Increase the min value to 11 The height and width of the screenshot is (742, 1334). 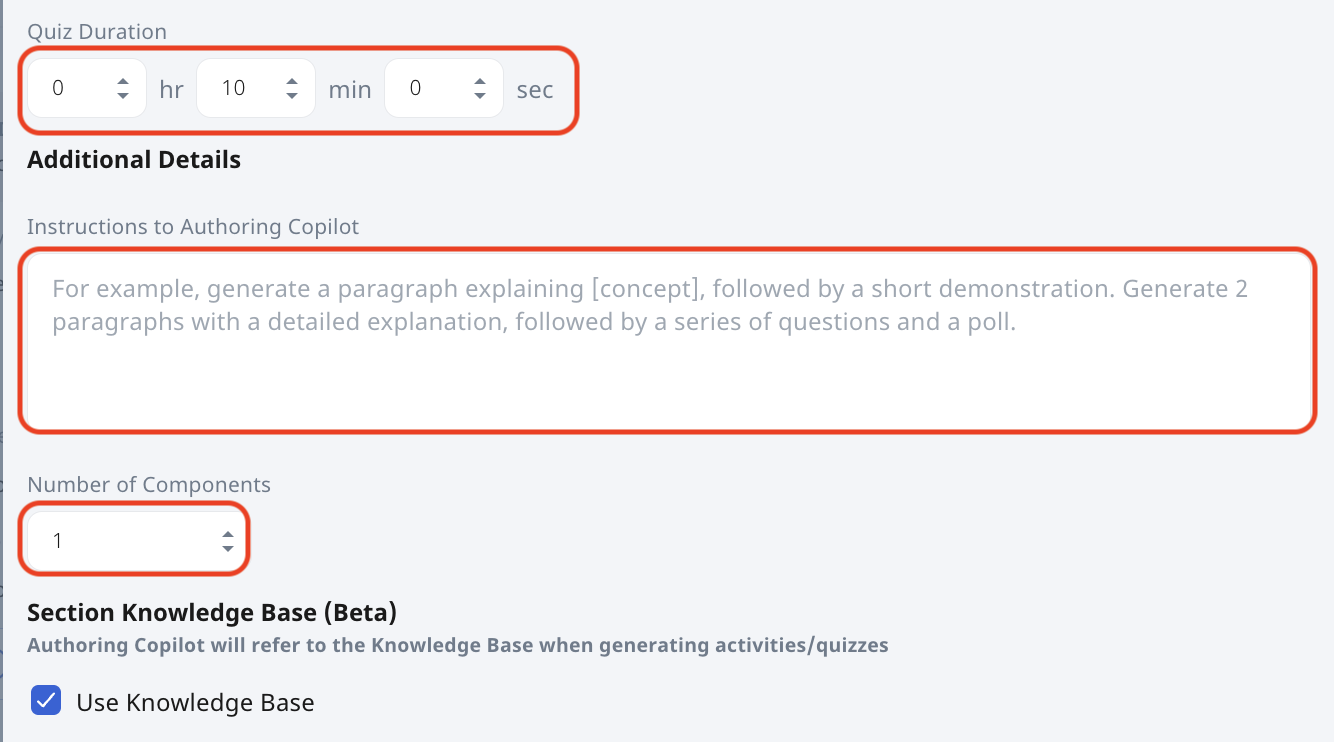292,80
